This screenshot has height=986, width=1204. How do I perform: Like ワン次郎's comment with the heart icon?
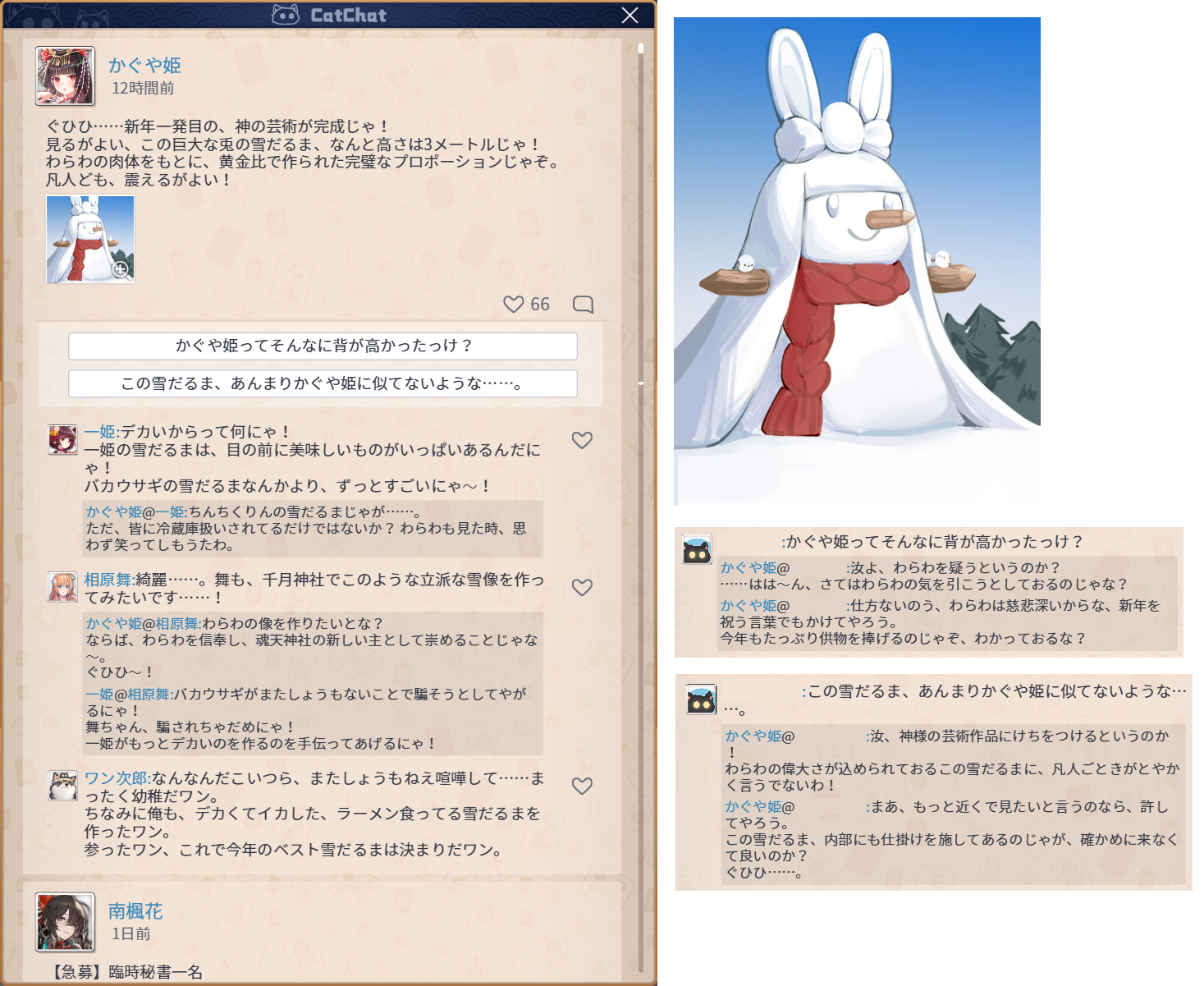pos(582,786)
